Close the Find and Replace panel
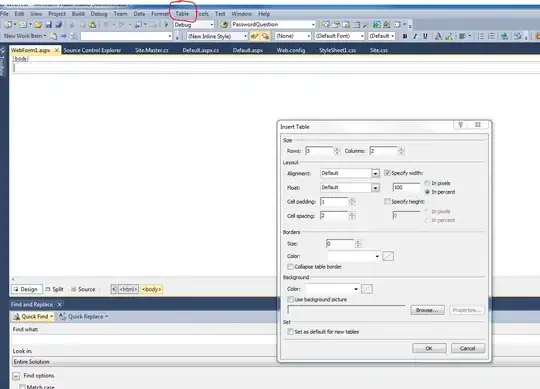 click(59, 304)
